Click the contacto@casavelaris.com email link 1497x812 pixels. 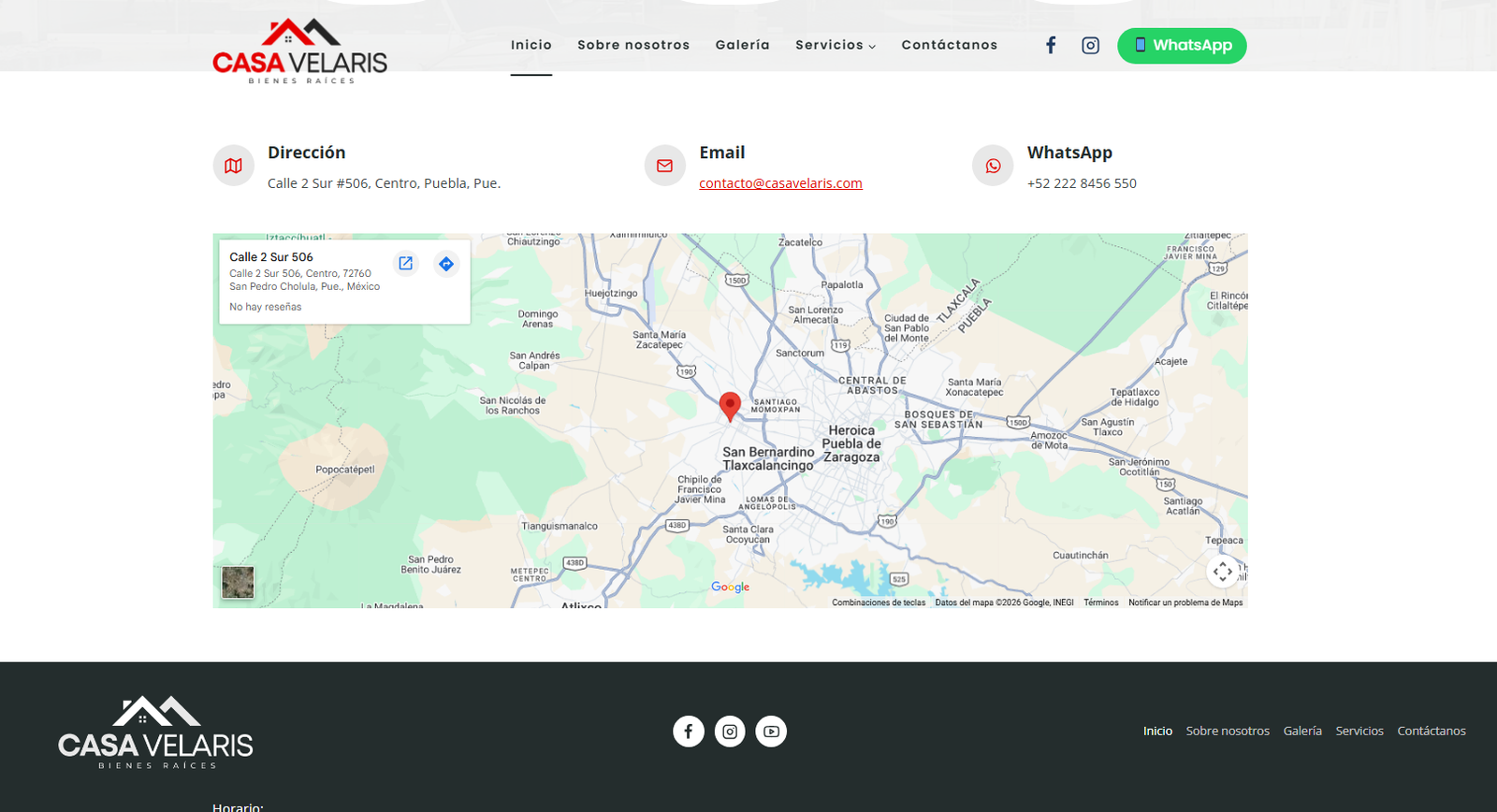(x=780, y=183)
